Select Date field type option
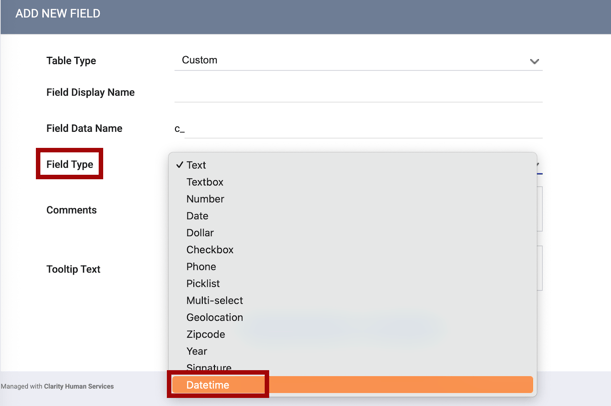Screen dimensions: 611x406 [197, 216]
